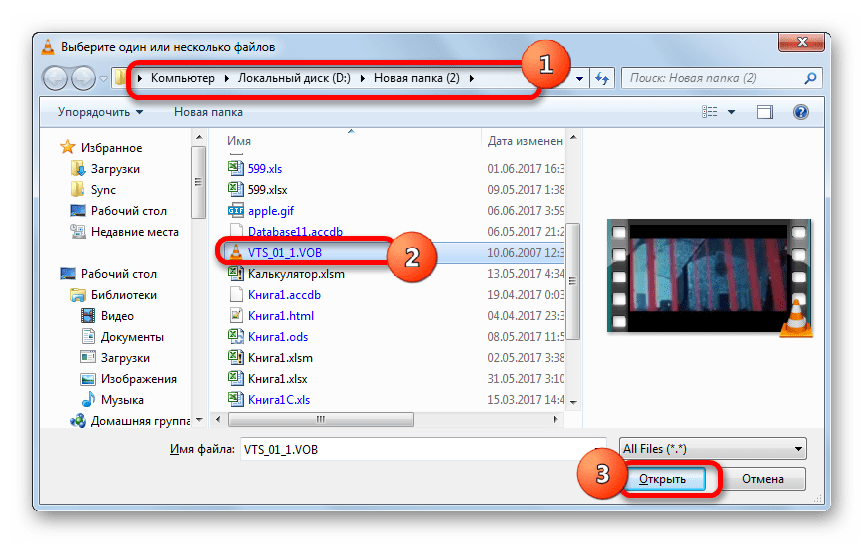Viewport: 864px width, 544px height.
Task: Click the Недавние места icon
Action: click(78, 231)
